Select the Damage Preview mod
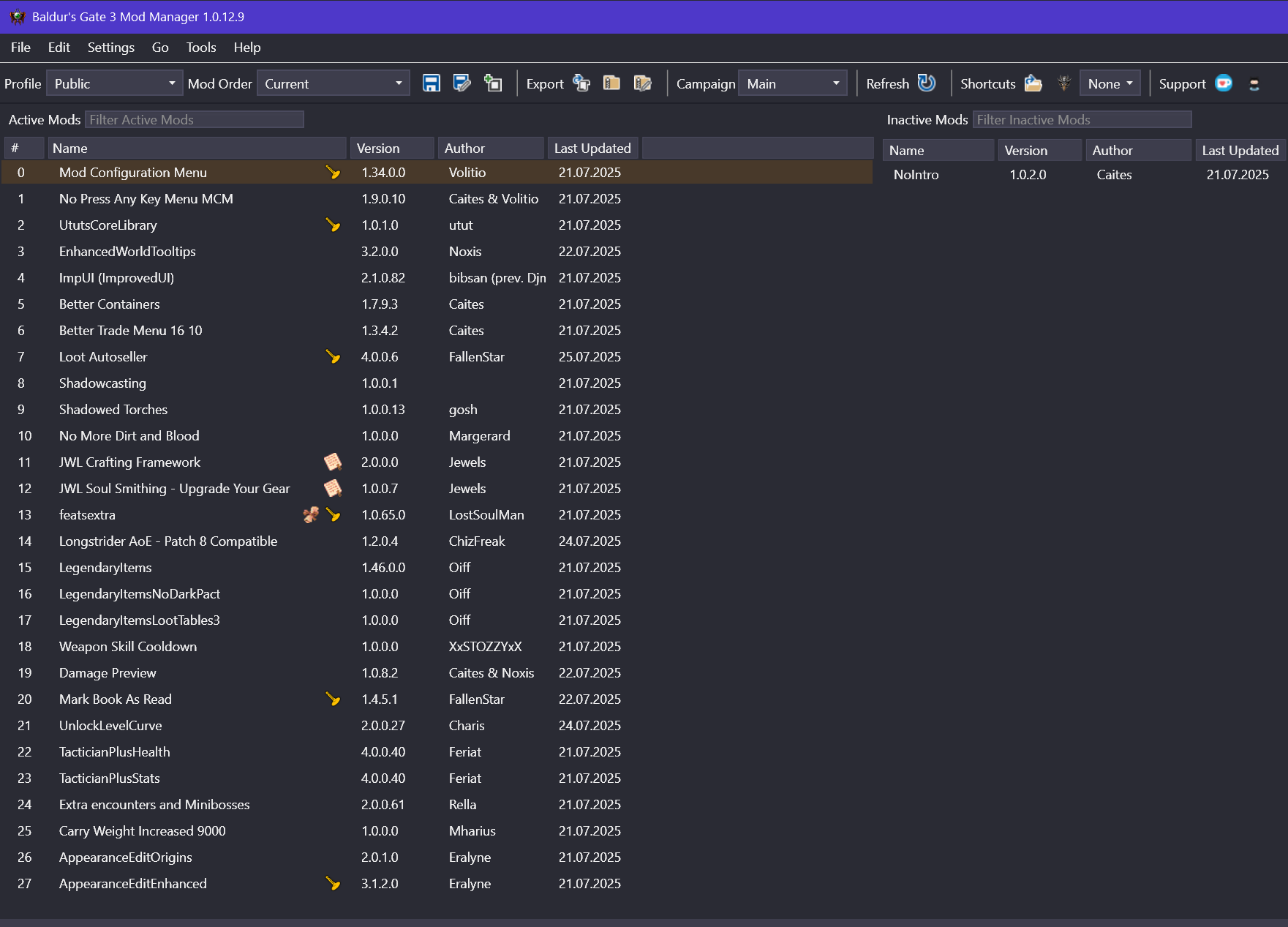1288x927 pixels. pyautogui.click(x=438, y=673)
